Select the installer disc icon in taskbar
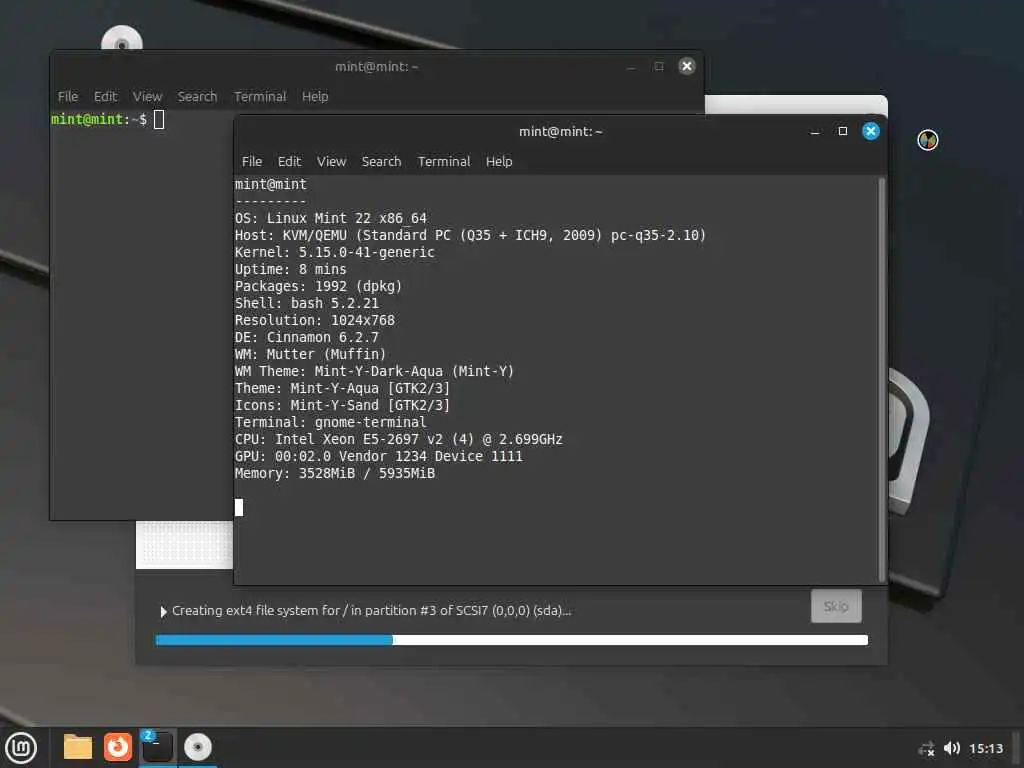 tap(197, 747)
